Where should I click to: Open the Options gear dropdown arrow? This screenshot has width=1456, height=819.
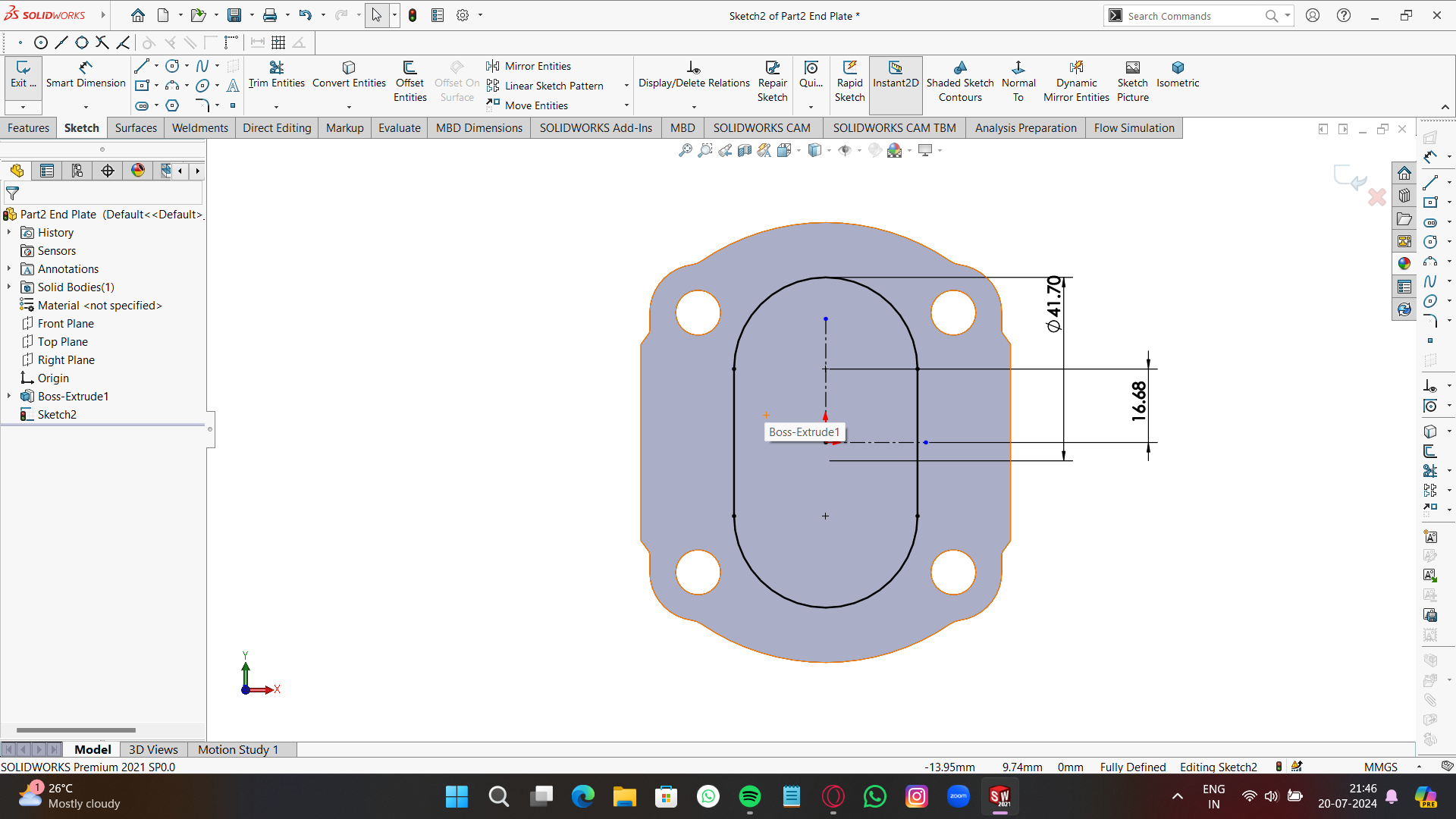point(480,15)
